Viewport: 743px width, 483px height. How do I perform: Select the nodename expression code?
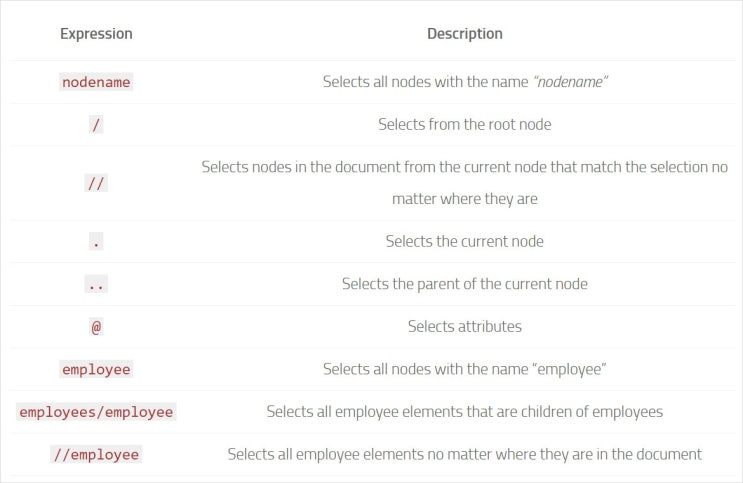pos(96,83)
